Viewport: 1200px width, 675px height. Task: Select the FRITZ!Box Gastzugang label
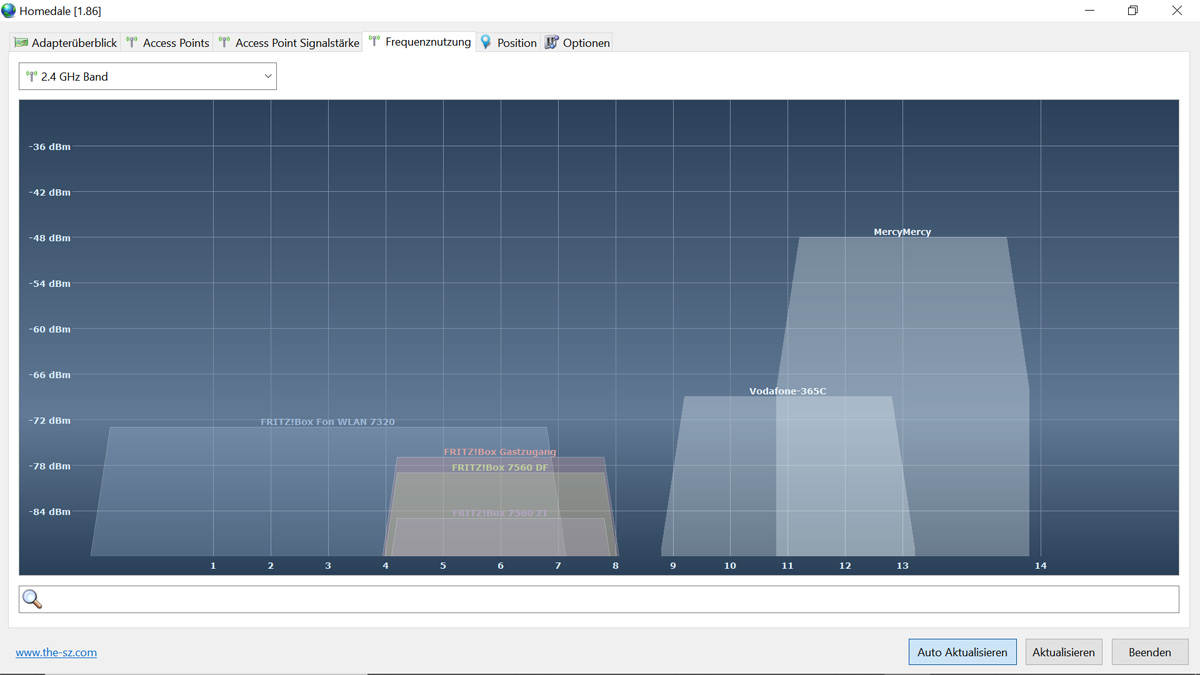(x=500, y=452)
